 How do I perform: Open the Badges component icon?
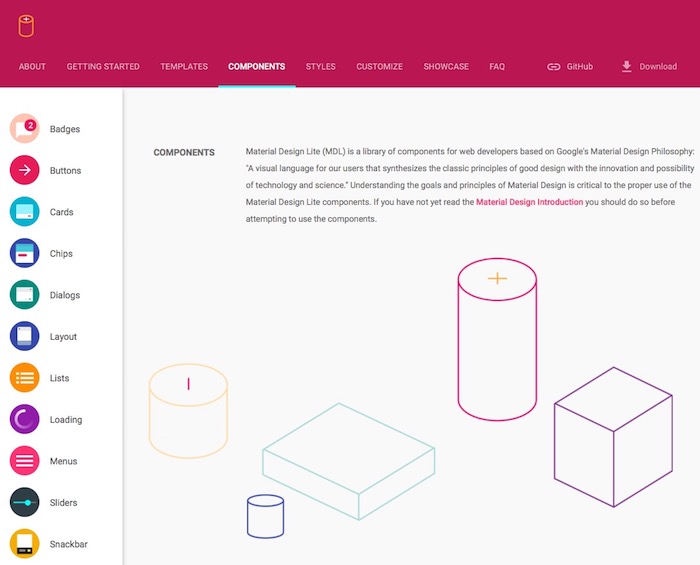(25, 129)
